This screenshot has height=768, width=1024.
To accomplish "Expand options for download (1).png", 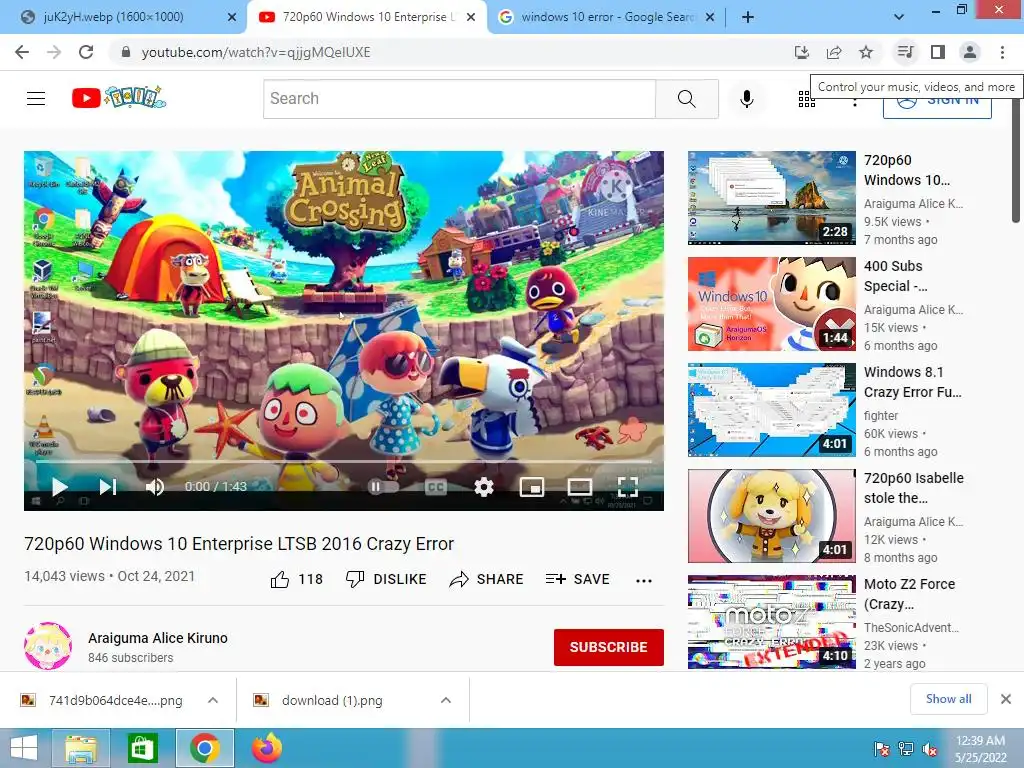I will pos(446,700).
